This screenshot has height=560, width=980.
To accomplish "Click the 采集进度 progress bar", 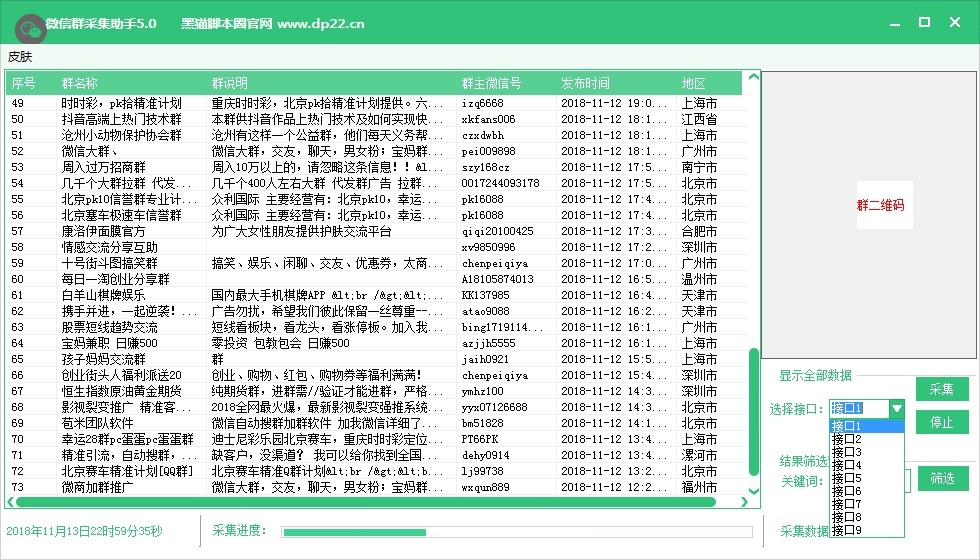I will (x=517, y=532).
